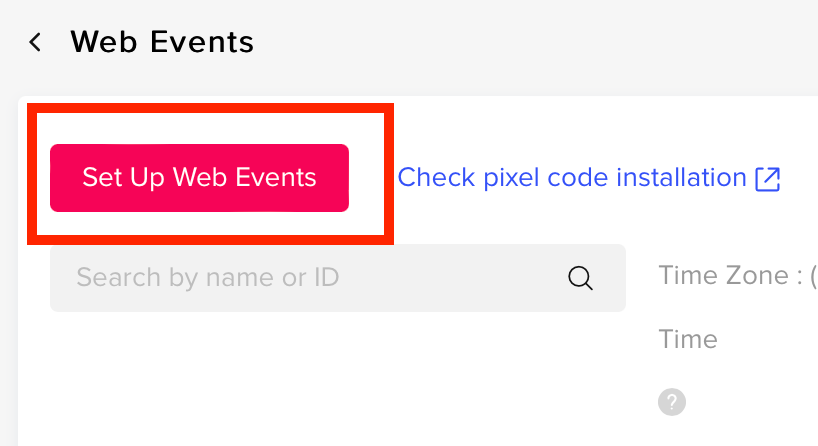Show help tooltip under Time label
This screenshot has height=446, width=818.
tap(672, 402)
